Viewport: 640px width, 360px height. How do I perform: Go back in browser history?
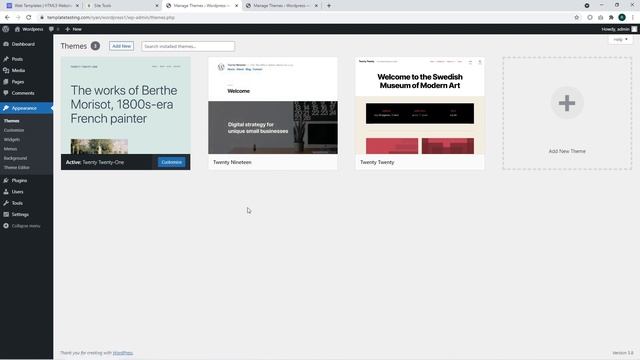tap(7, 17)
